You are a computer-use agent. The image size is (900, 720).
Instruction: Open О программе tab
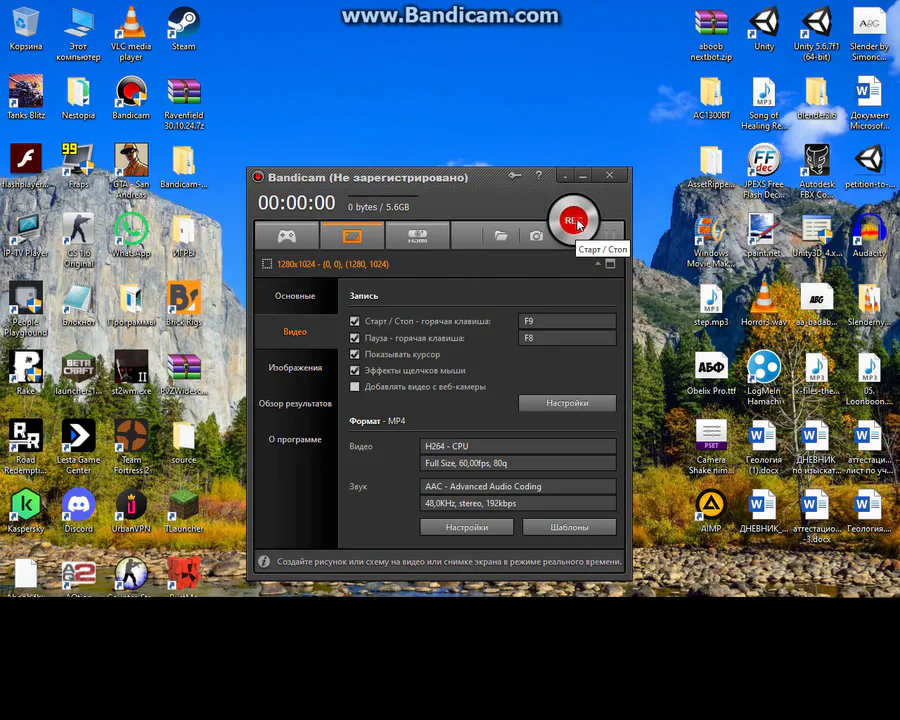coord(295,439)
